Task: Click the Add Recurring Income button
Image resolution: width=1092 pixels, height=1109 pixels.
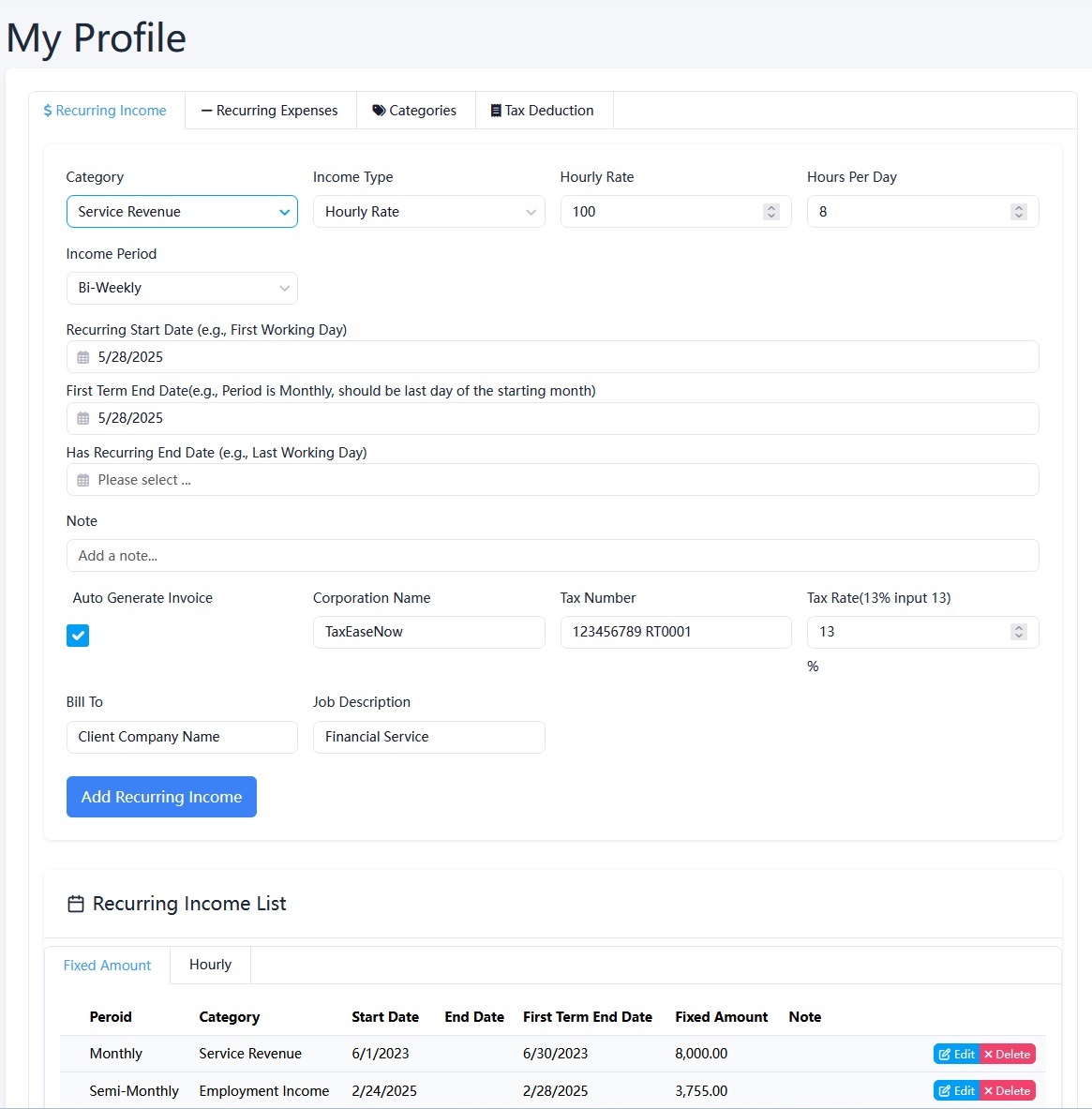Action: pyautogui.click(x=161, y=797)
